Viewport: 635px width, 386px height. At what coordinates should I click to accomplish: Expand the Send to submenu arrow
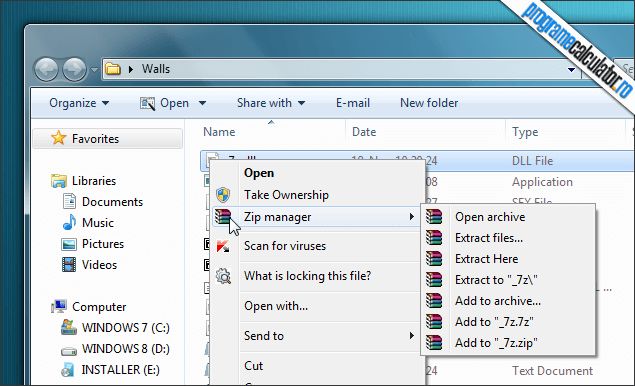pyautogui.click(x=411, y=336)
